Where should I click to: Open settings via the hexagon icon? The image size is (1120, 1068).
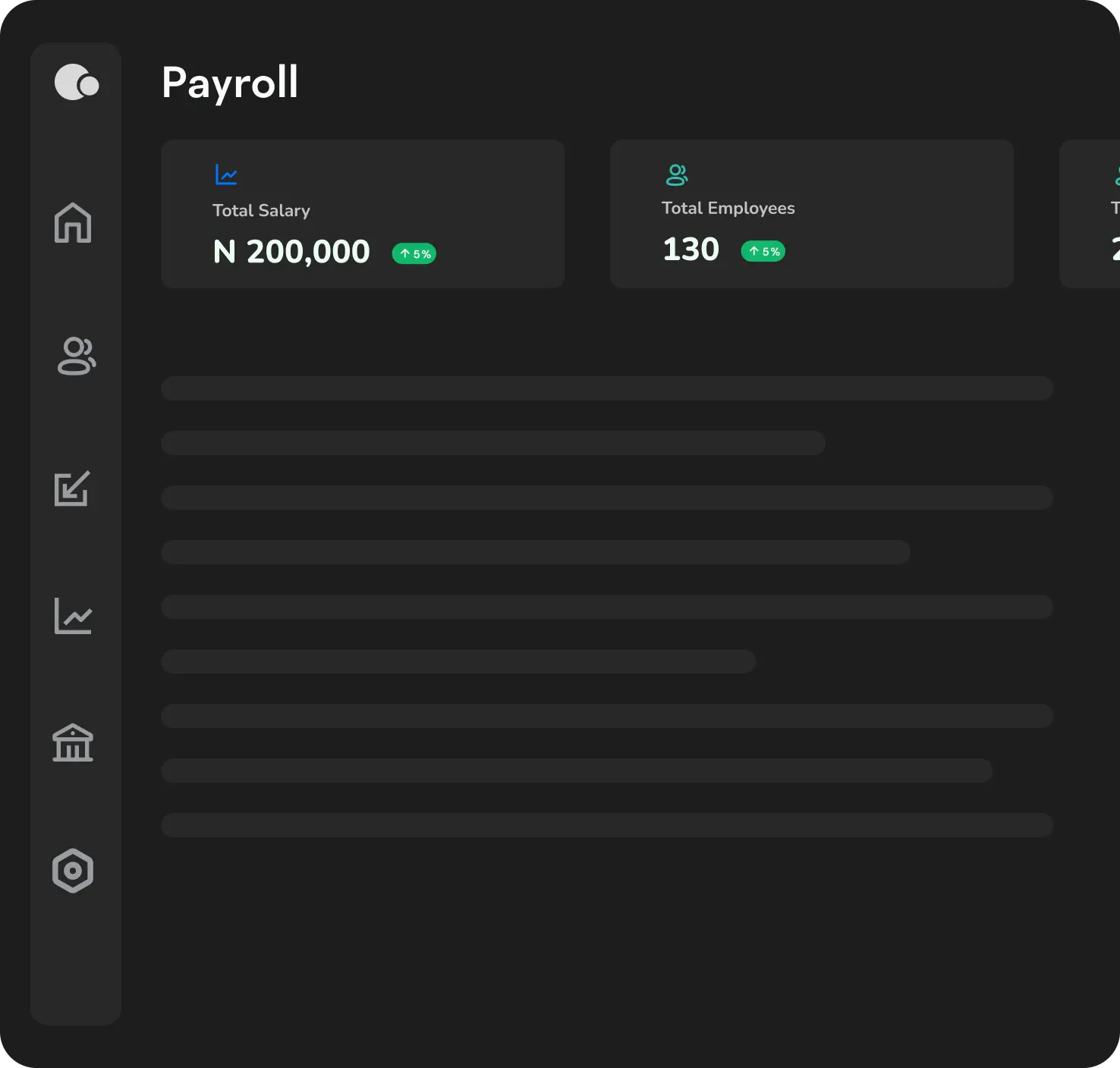tap(73, 871)
